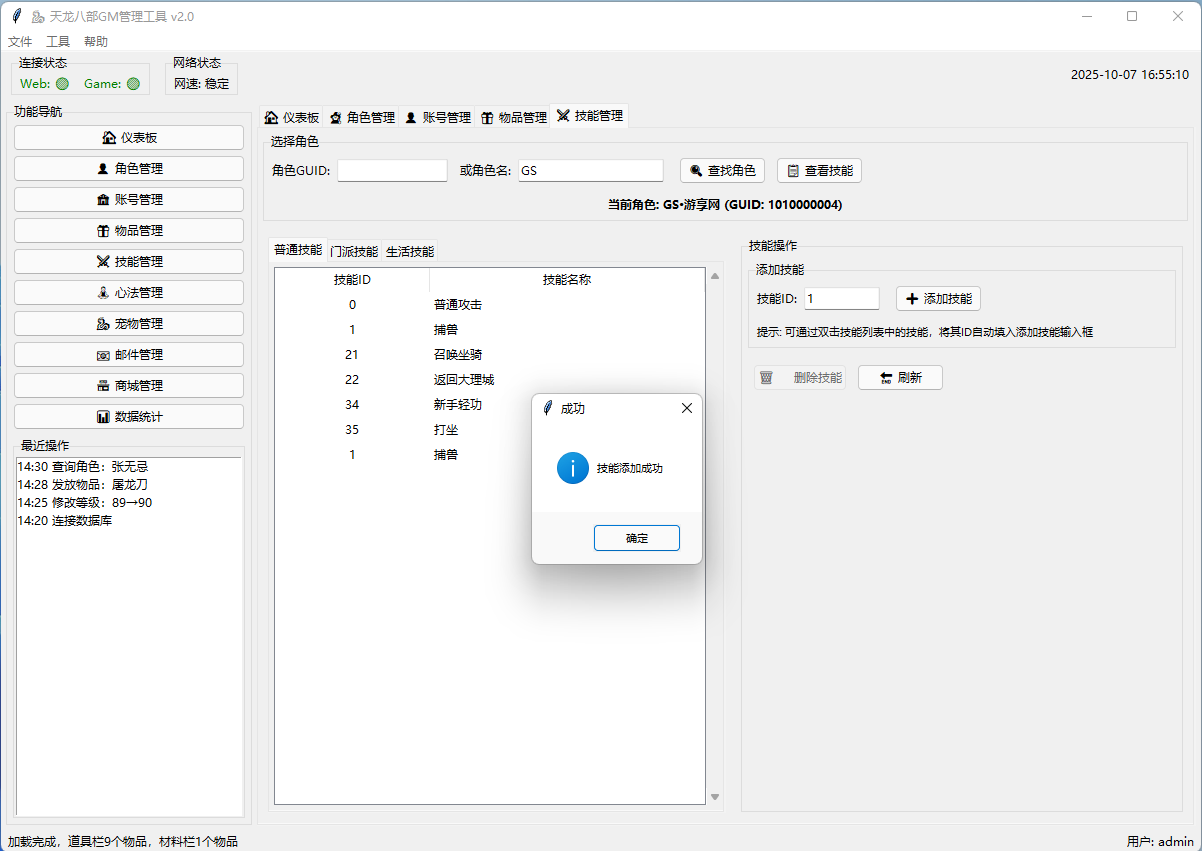
Task: Open Item Management (物品管理) in sidebar
Action: point(129,231)
